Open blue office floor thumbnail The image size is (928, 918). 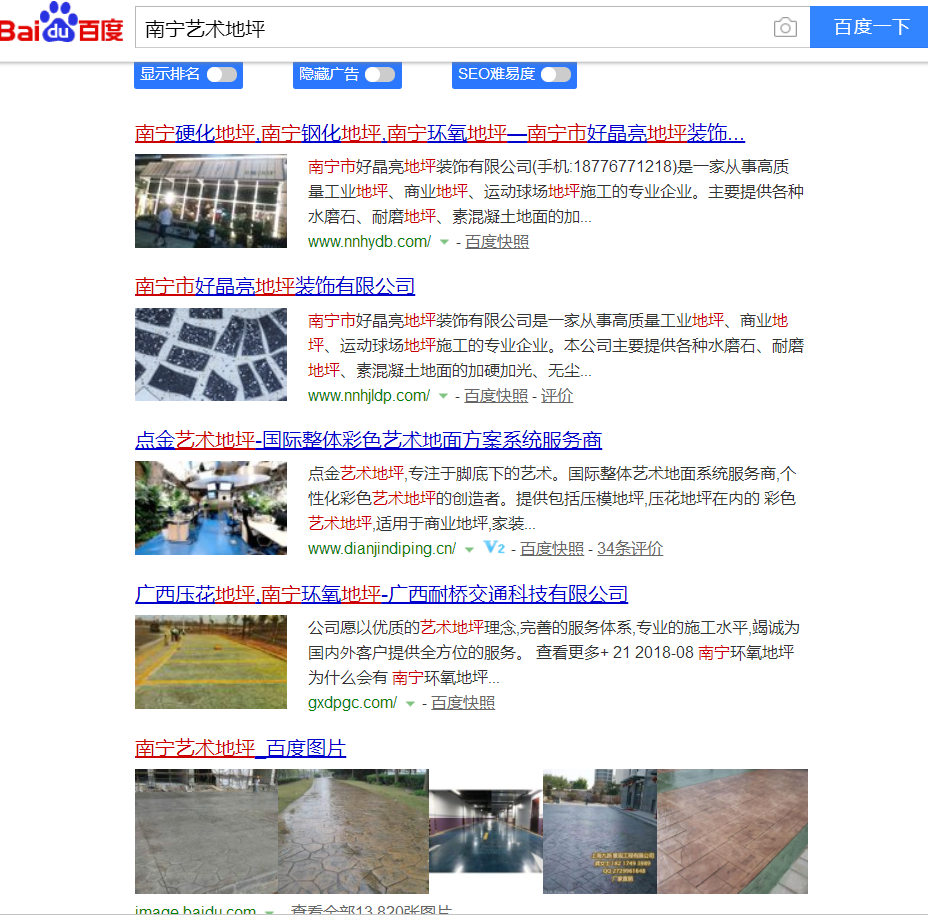coord(211,508)
